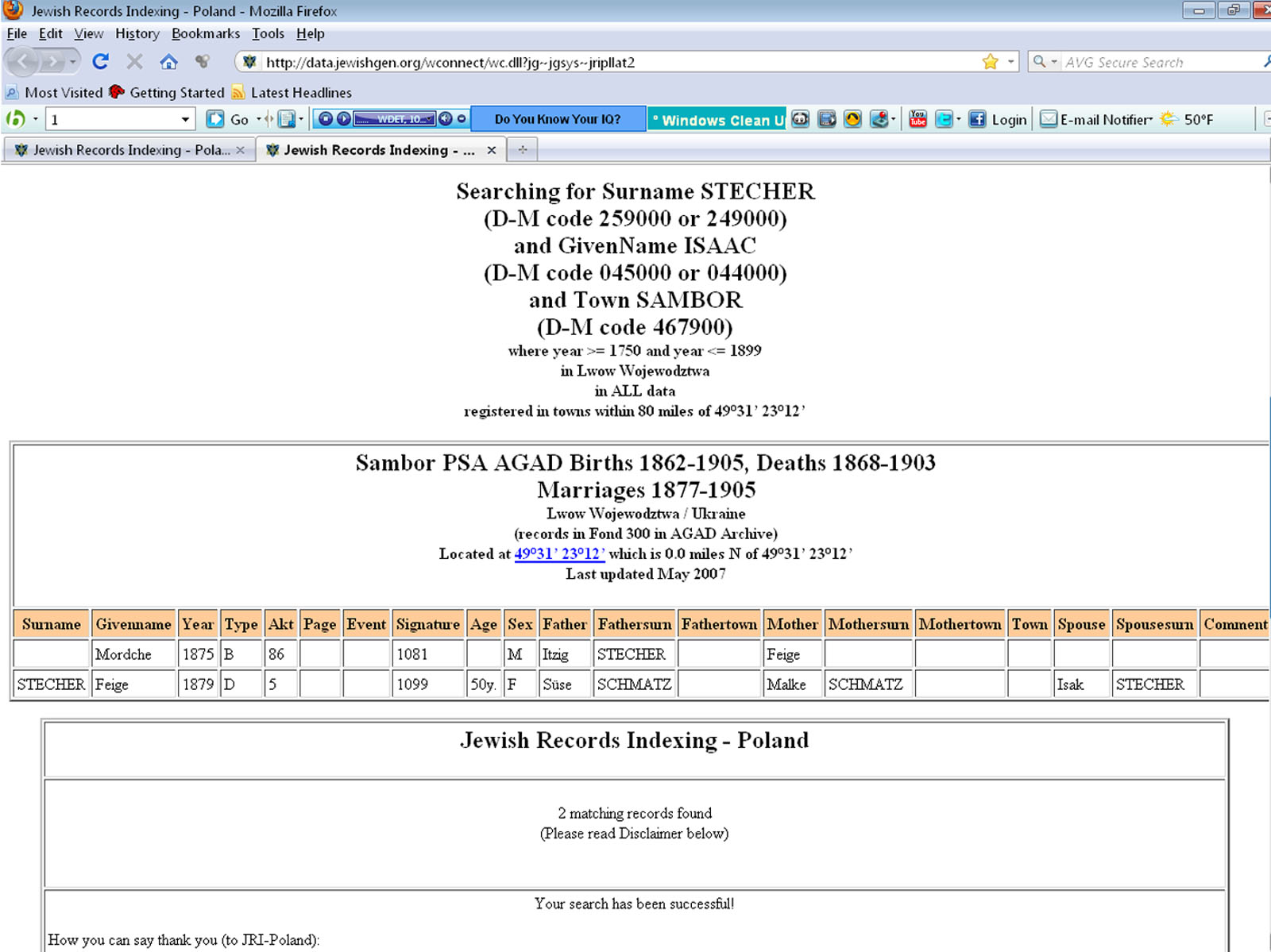Click the Facebook Login toolbar button
The image size is (1271, 952).
click(x=998, y=119)
